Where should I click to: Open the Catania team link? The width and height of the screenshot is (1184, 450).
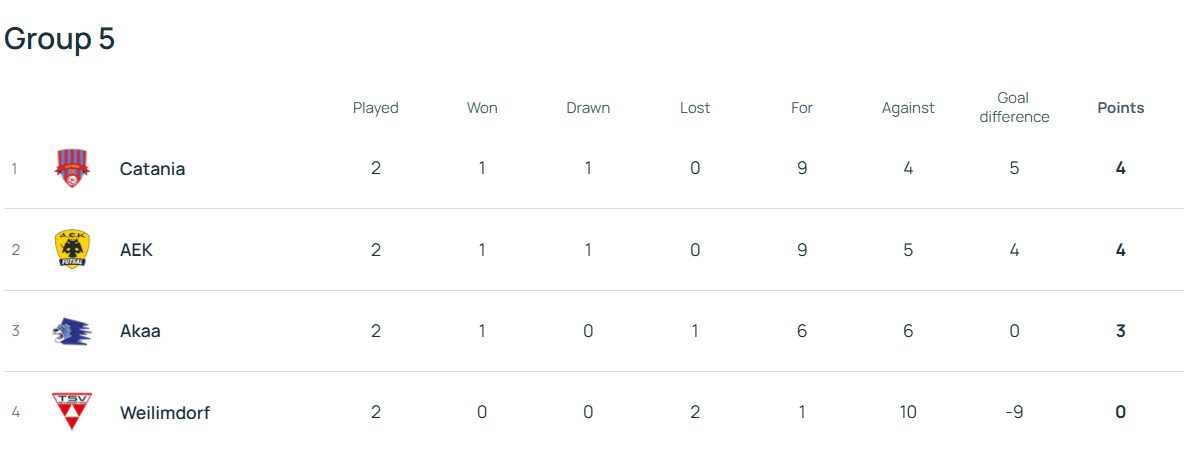[152, 168]
